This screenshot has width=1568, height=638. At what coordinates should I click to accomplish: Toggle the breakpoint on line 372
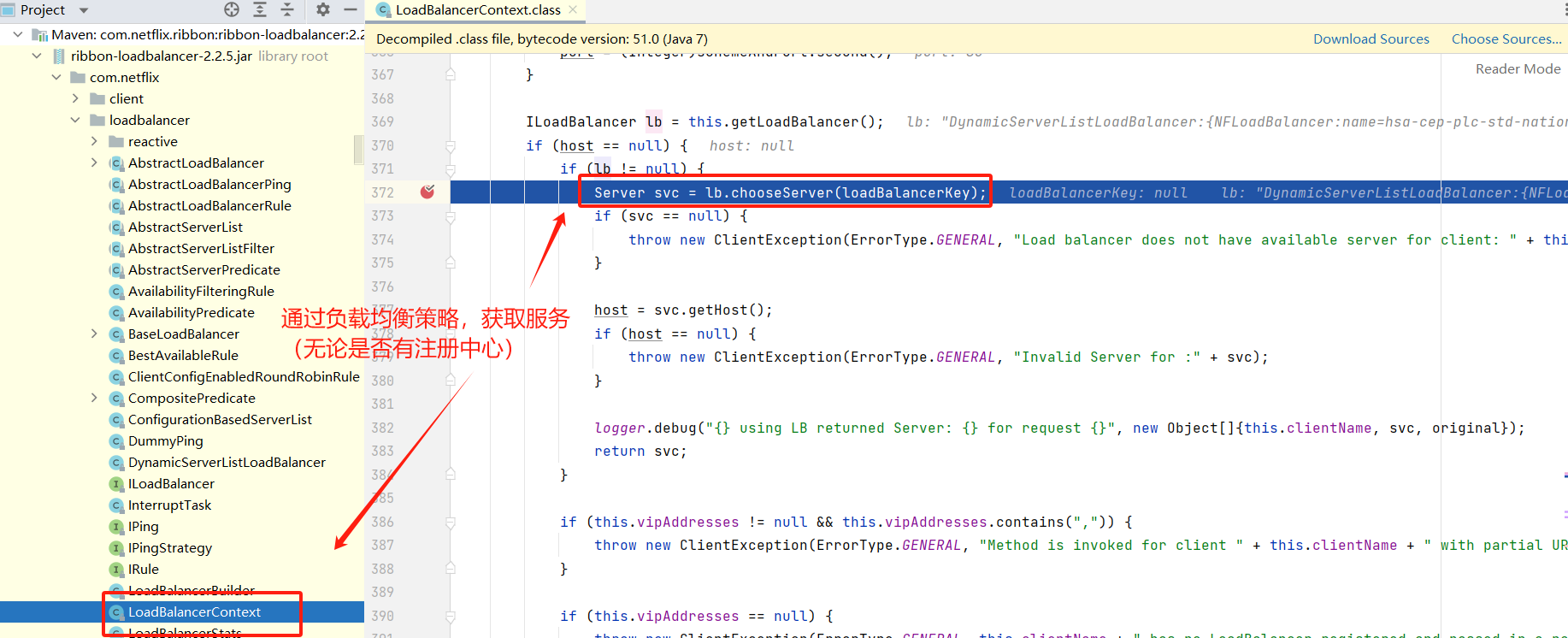pyautogui.click(x=427, y=192)
